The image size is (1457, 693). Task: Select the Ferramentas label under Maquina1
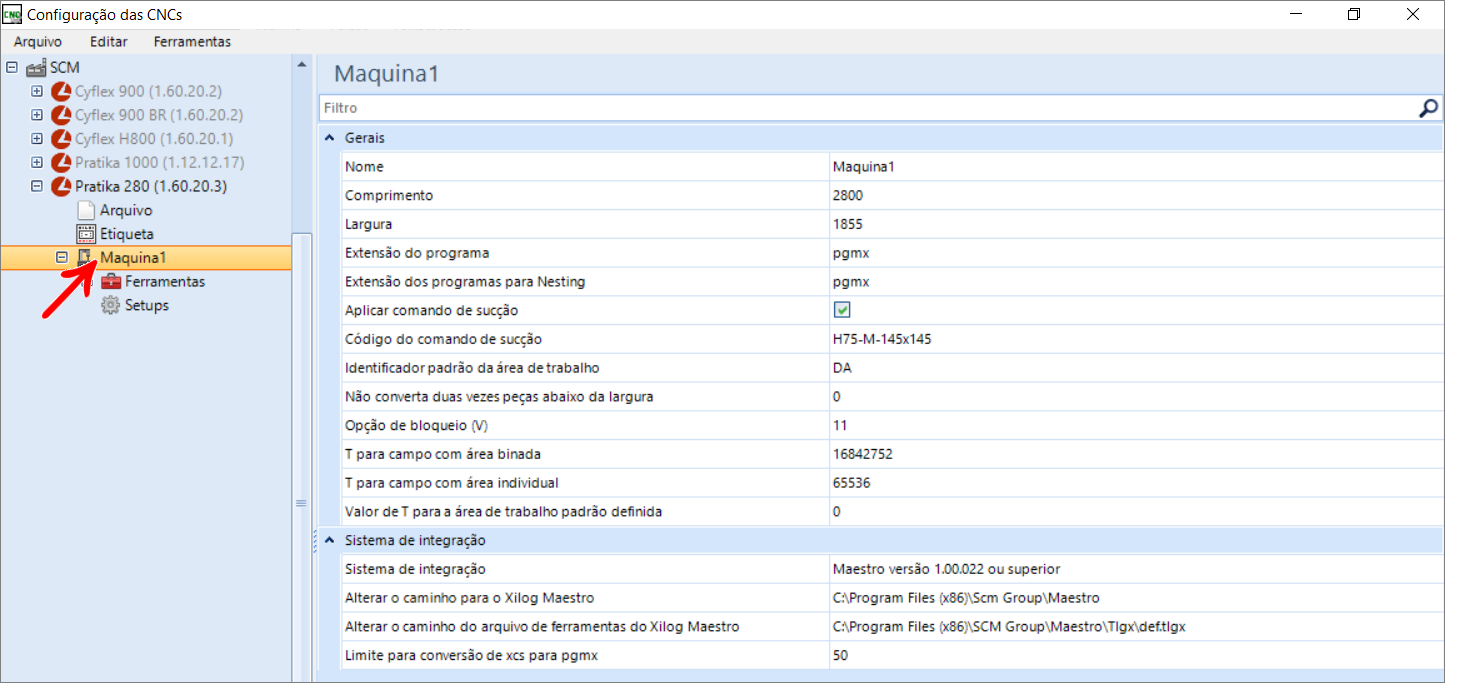pyautogui.click(x=165, y=282)
